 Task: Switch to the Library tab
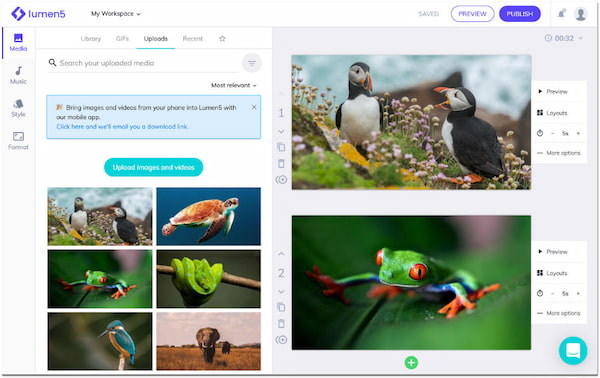click(91, 39)
